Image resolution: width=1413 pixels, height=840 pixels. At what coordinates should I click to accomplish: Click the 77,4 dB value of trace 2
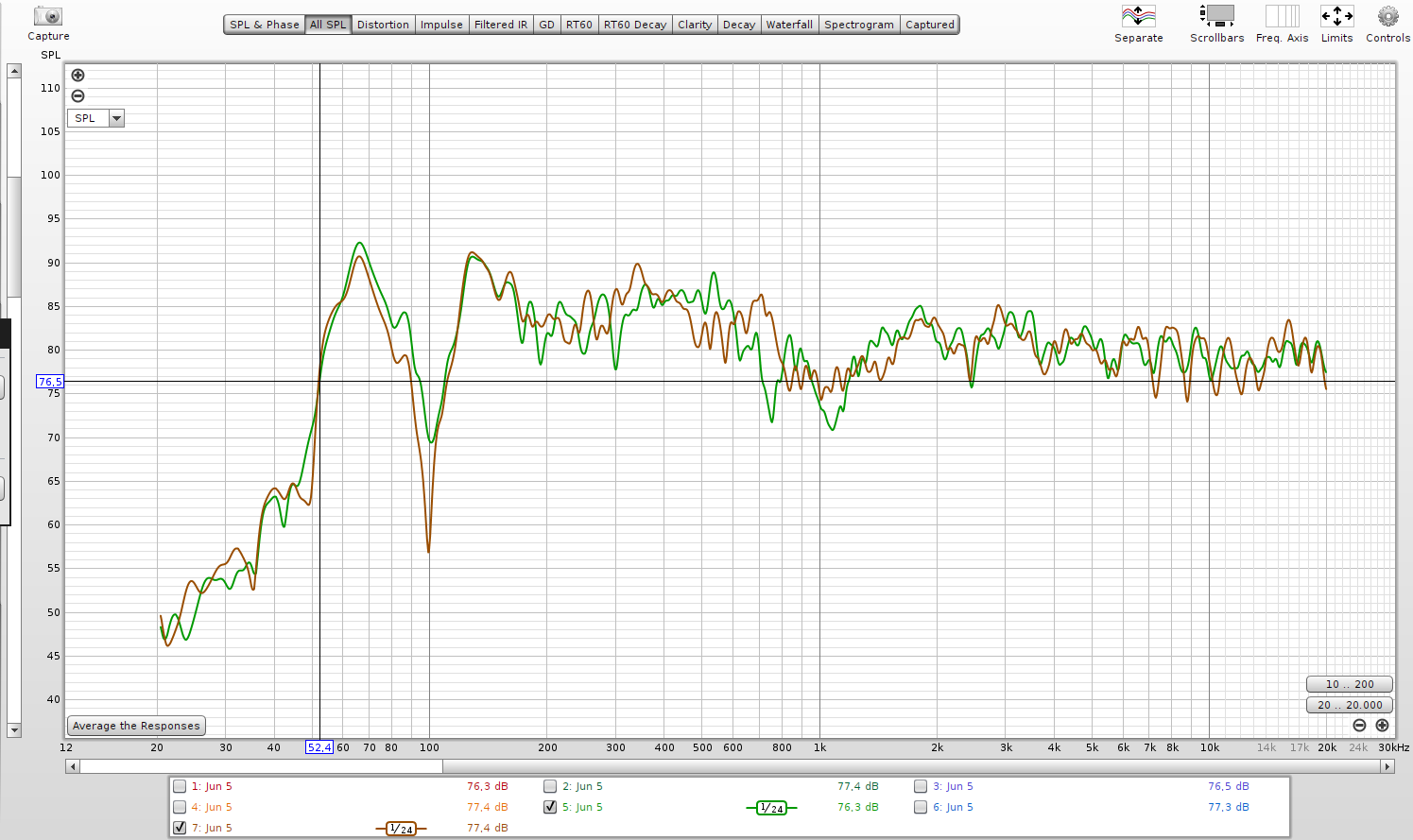click(x=858, y=786)
